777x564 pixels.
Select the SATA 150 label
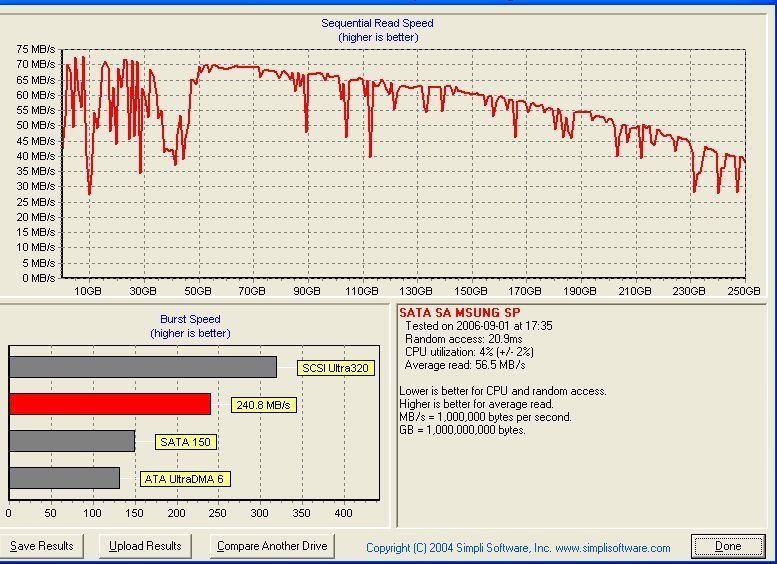click(x=185, y=442)
